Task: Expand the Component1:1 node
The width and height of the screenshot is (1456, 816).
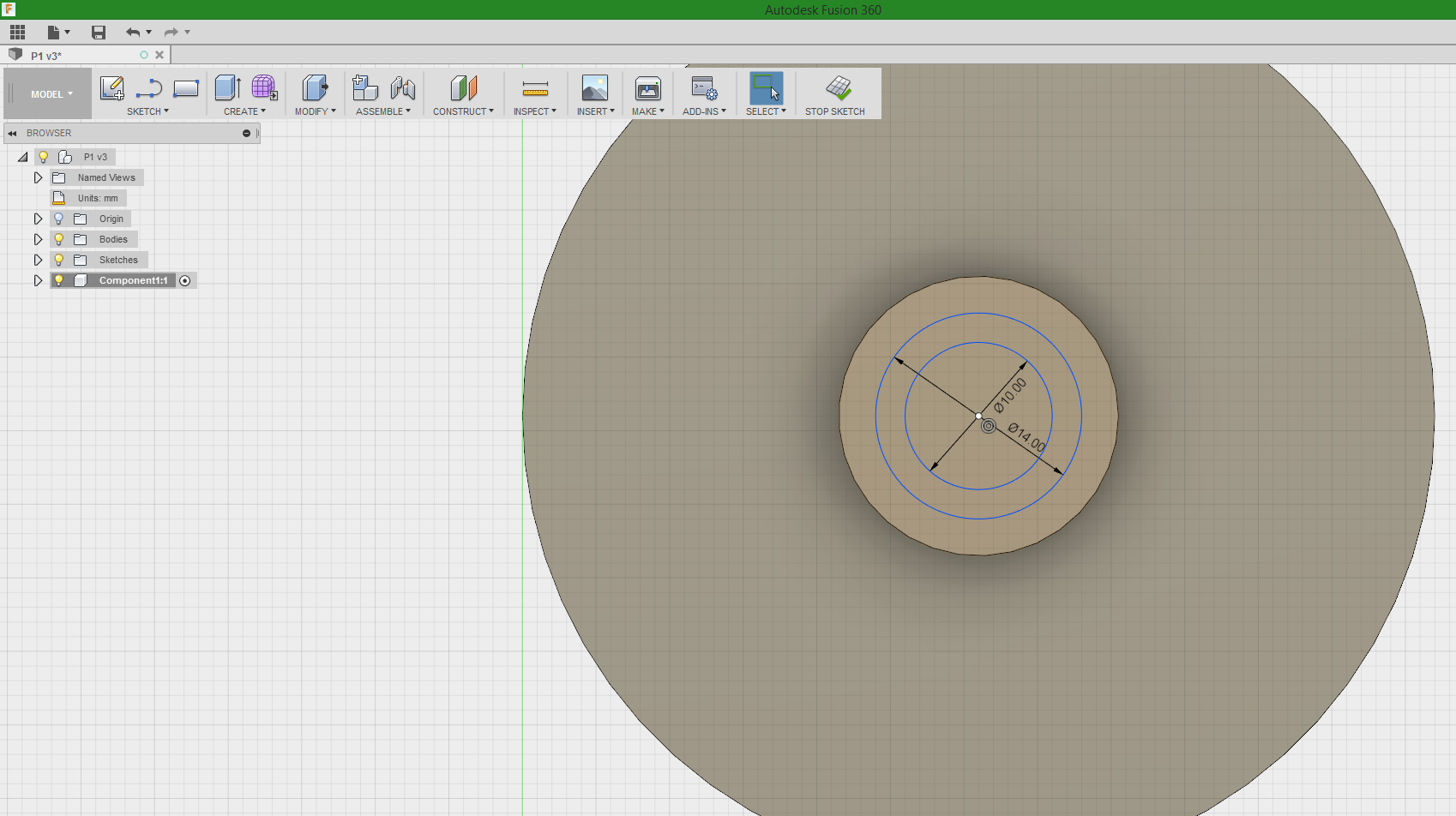Action: point(38,280)
